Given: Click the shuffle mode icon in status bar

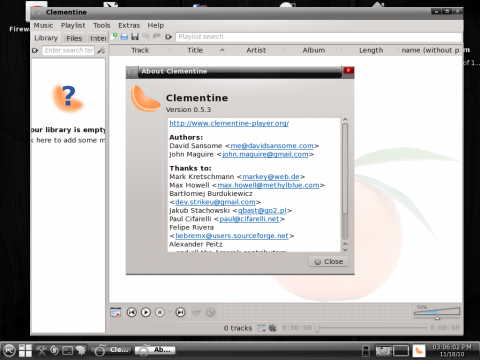Looking at the screenshot, I should point(272,328).
